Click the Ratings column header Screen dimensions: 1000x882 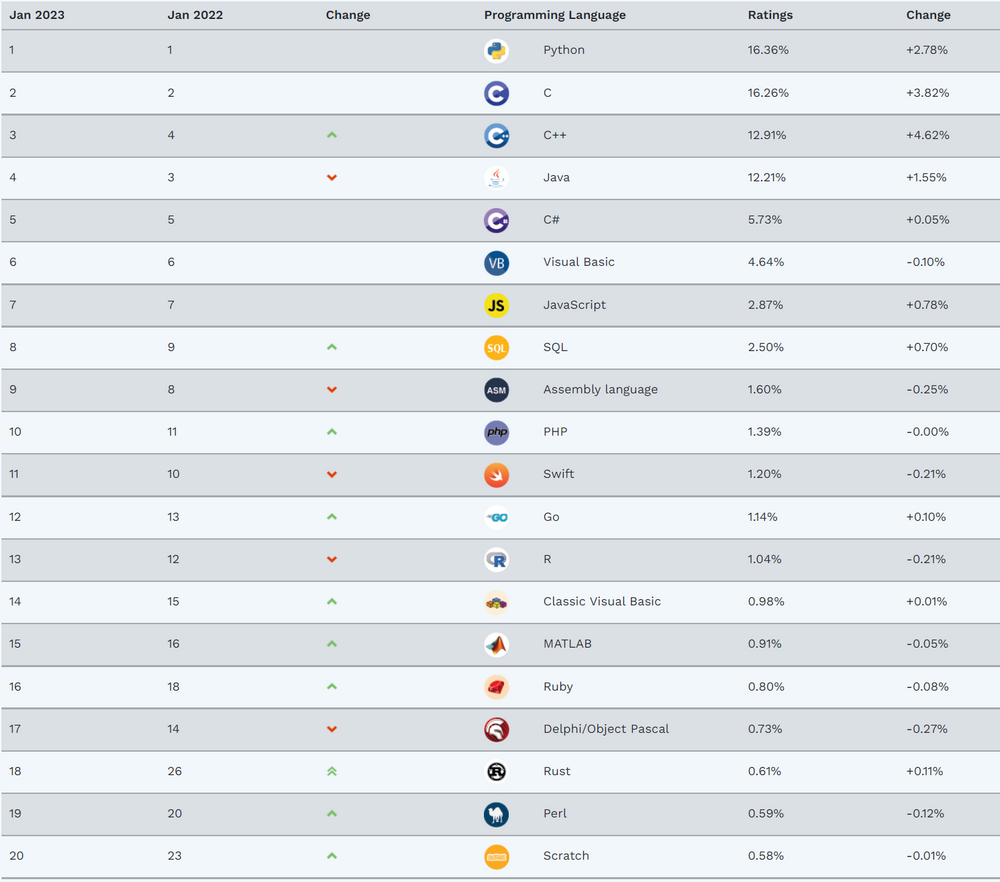770,15
